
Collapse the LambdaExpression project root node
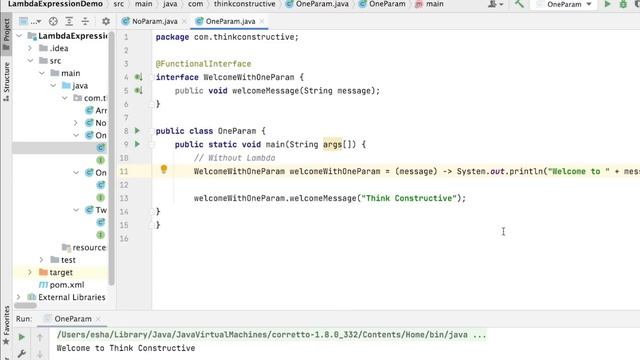[x=19, y=36]
